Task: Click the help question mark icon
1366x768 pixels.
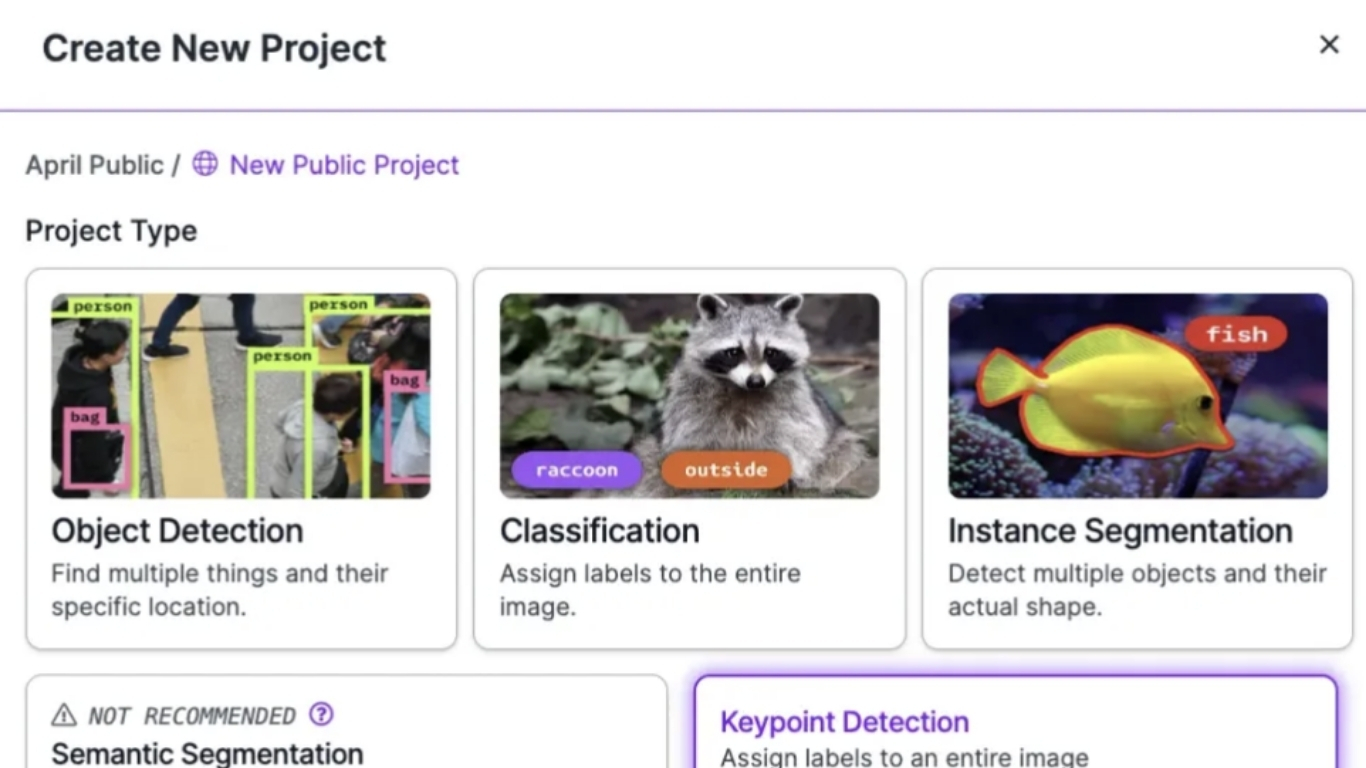Action: pos(321,714)
